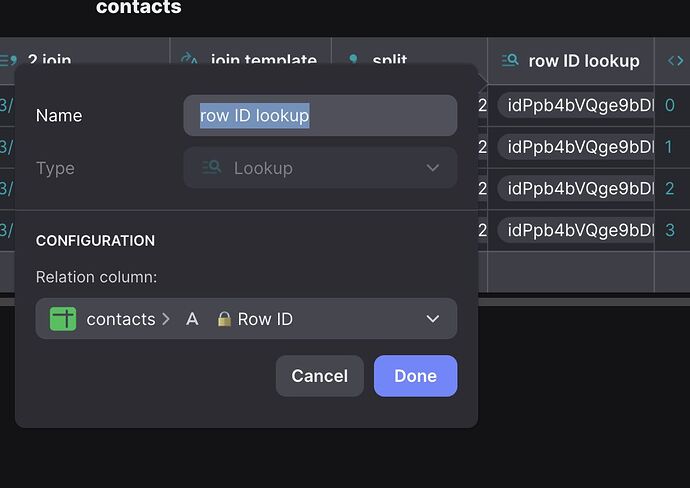The height and width of the screenshot is (488, 690).
Task: Click the cell showing value 2
Action: [x=670, y=188]
